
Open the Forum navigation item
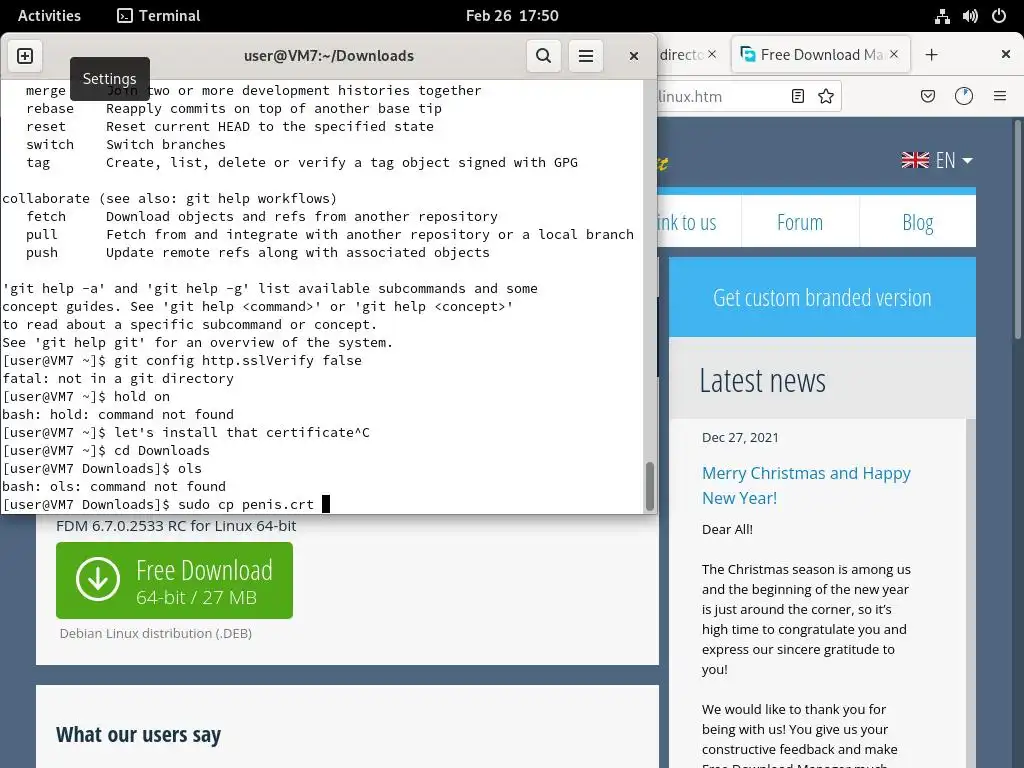800,222
